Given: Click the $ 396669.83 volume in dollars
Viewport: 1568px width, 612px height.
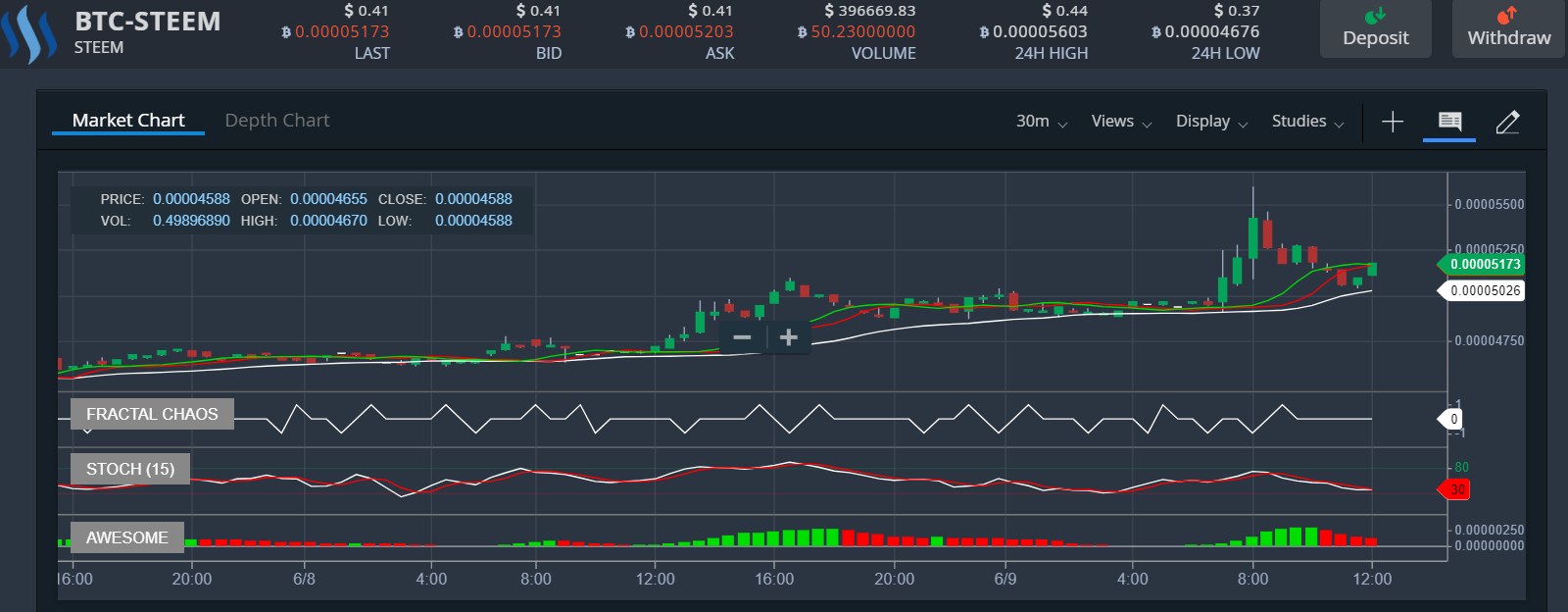Looking at the screenshot, I should [870, 11].
